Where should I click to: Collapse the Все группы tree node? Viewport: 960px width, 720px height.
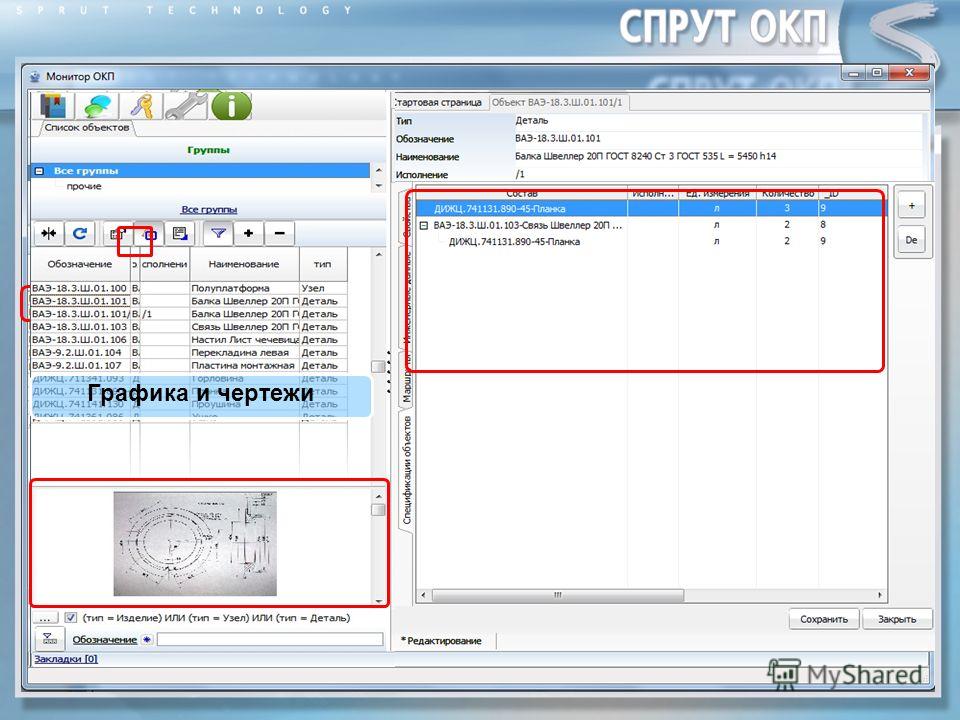(39, 171)
